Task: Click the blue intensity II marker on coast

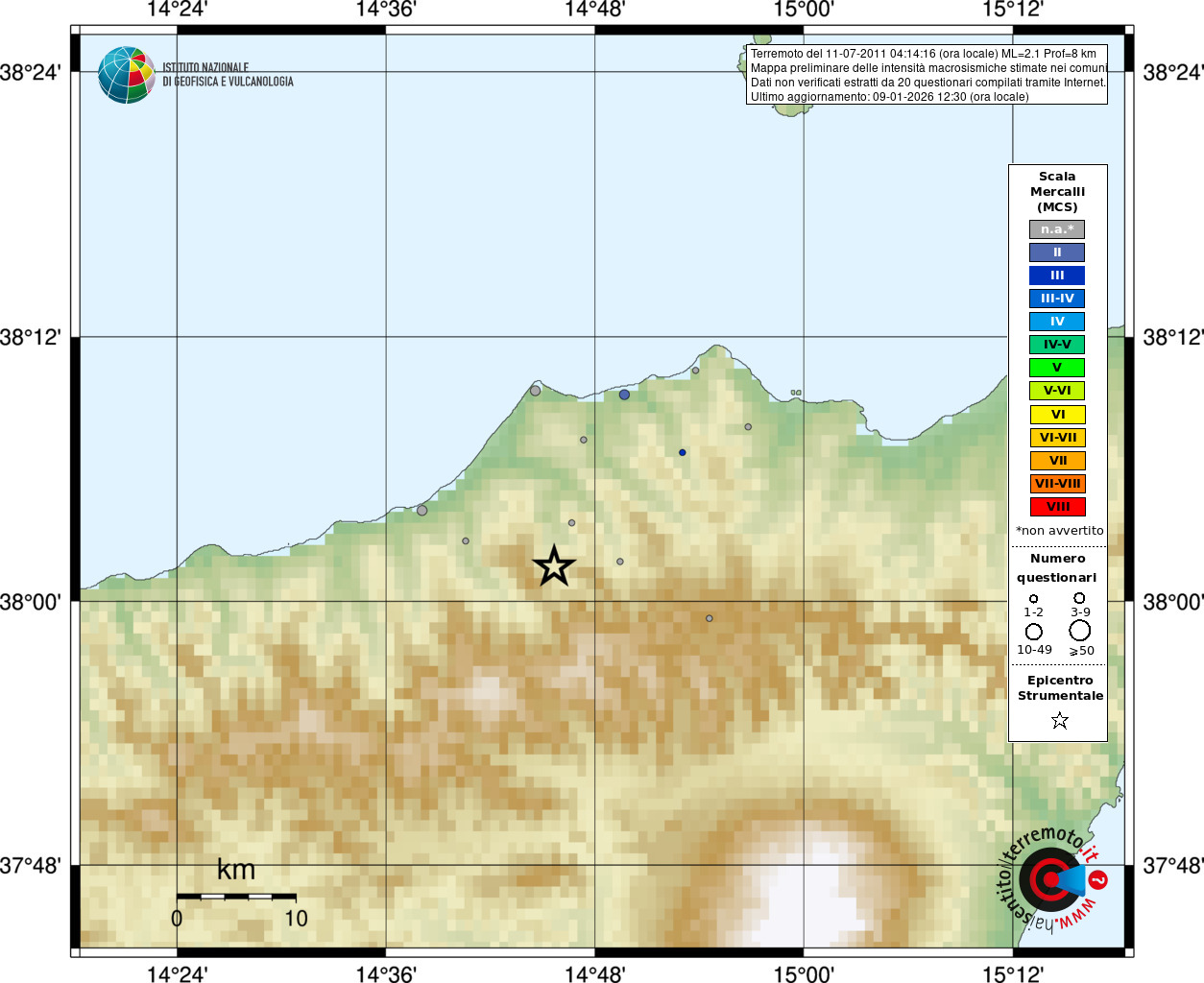Action: (x=624, y=395)
